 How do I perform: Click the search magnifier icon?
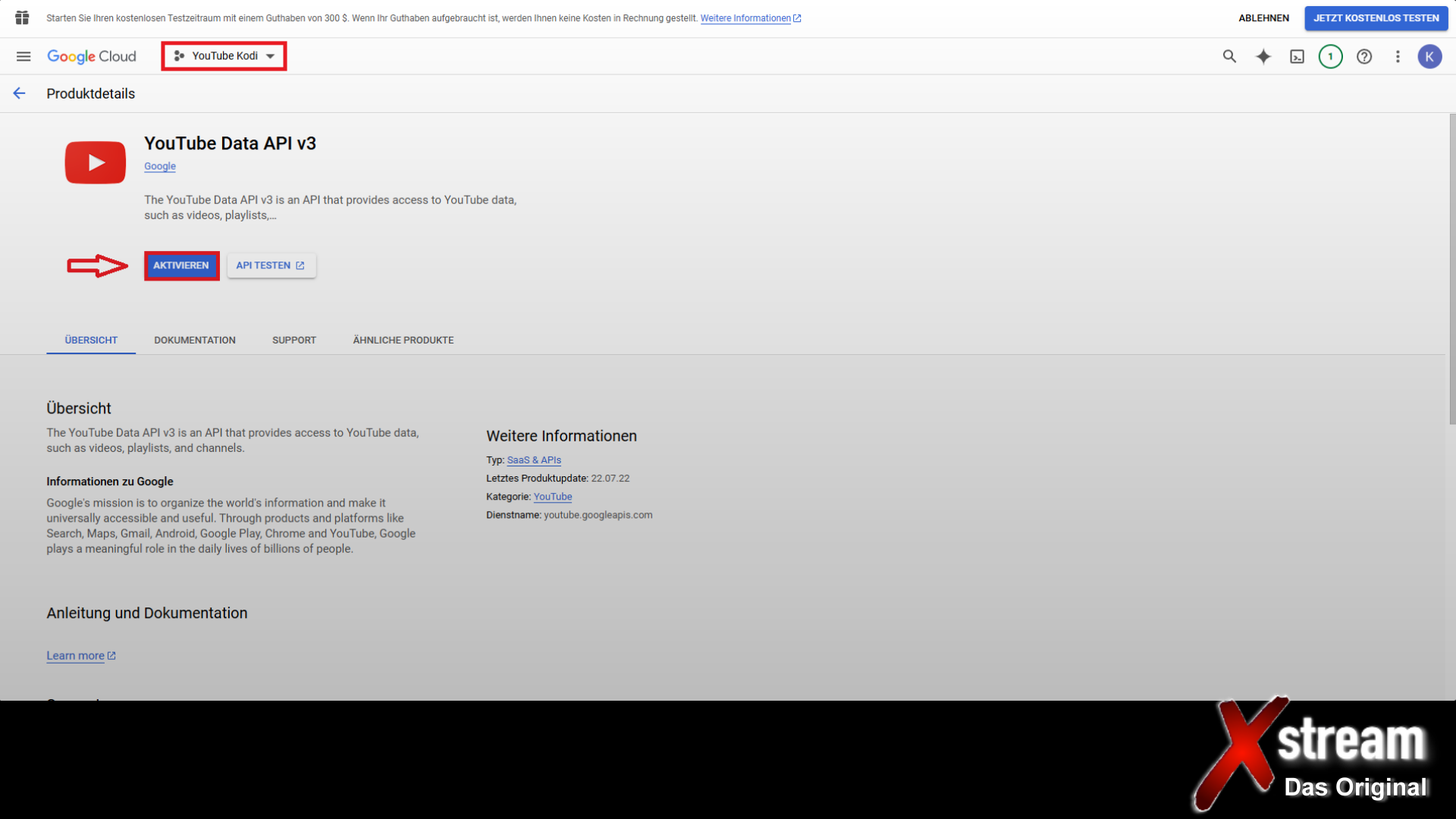point(1229,56)
